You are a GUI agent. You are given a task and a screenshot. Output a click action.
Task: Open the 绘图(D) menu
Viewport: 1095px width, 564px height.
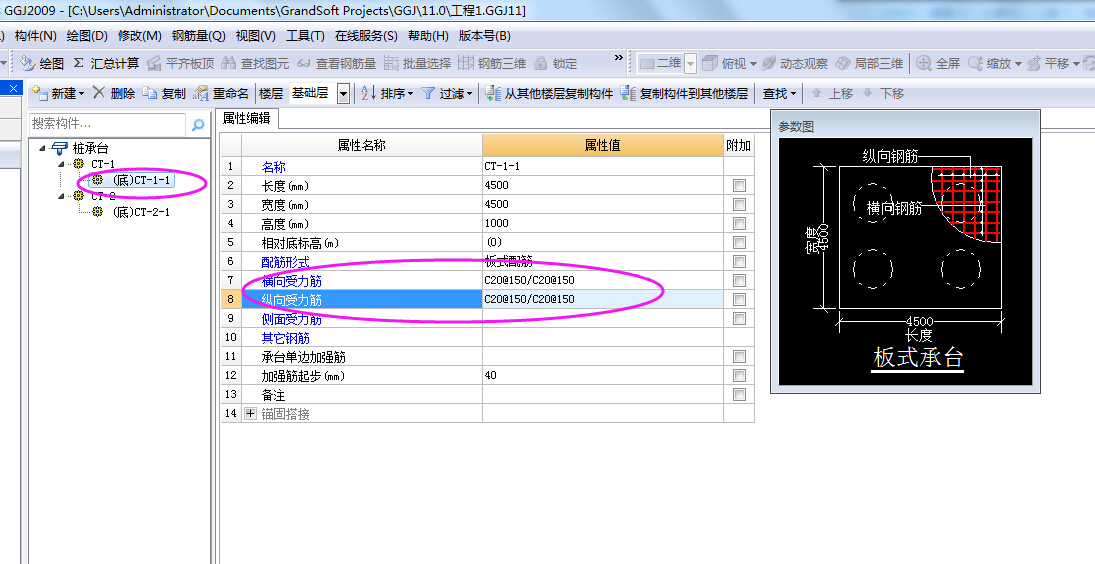(87, 36)
